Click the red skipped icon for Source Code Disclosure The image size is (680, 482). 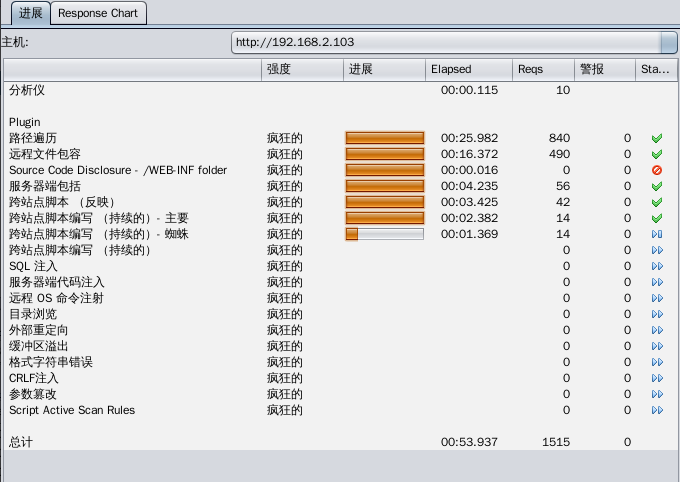point(657,170)
